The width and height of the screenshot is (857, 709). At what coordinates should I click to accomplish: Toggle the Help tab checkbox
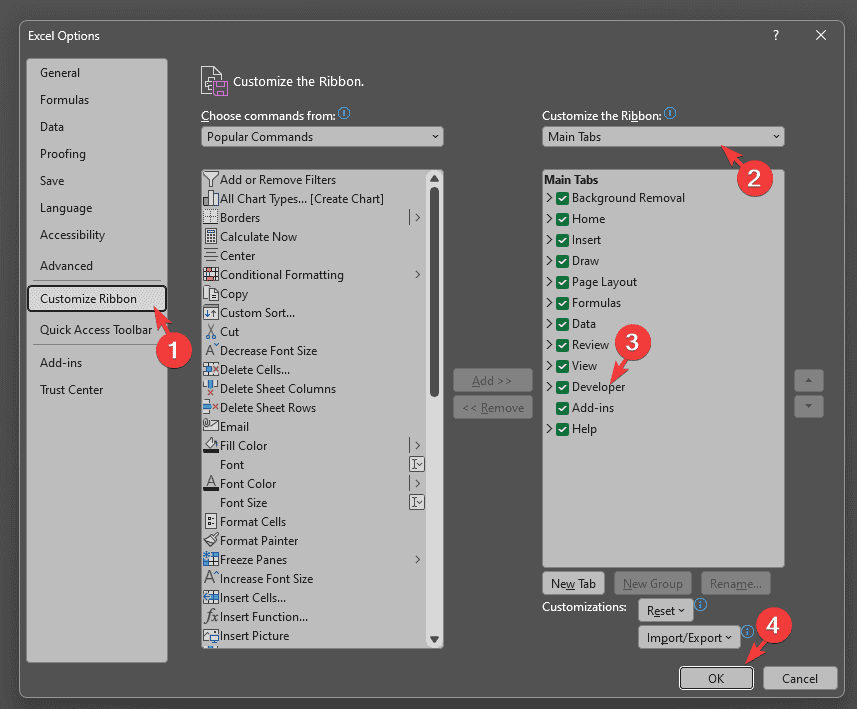pyautogui.click(x=562, y=429)
